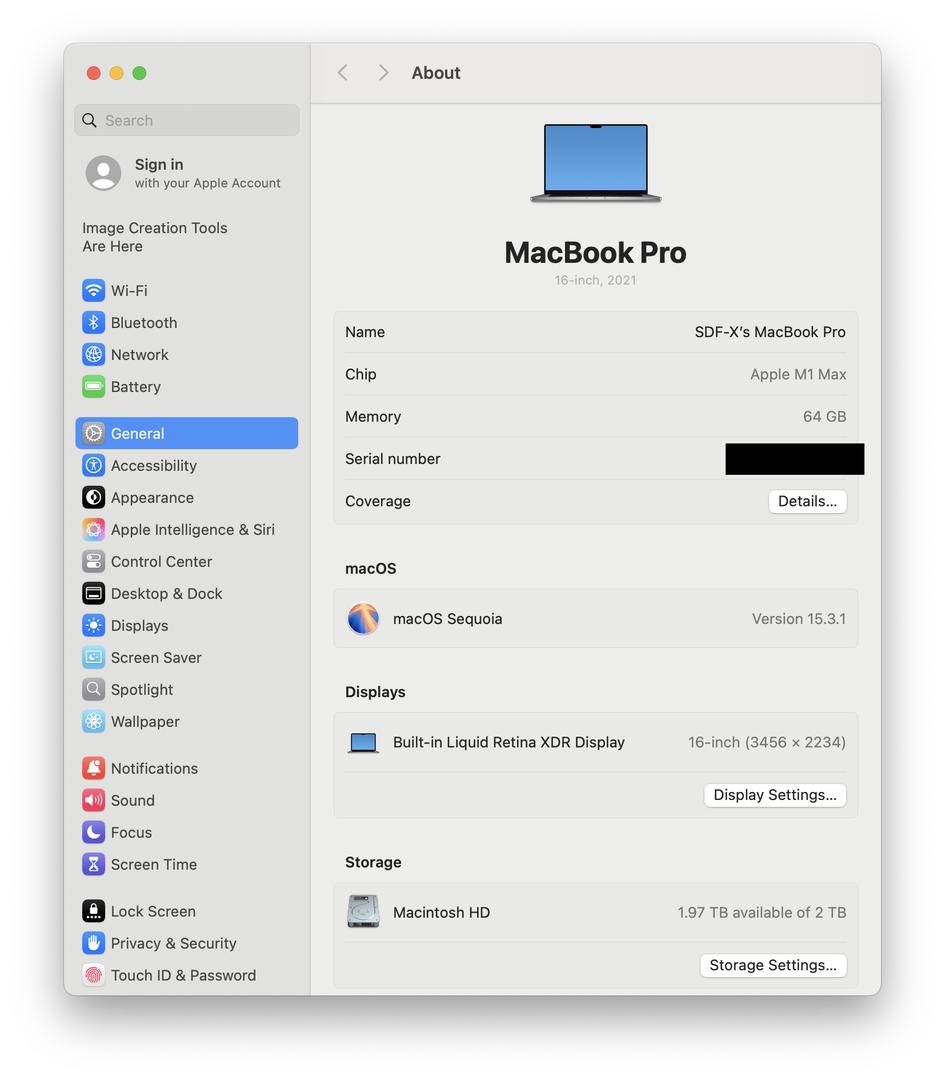Viewport: 945px width, 1080px height.
Task: Click the Spotlight magnifier icon
Action: [94, 689]
